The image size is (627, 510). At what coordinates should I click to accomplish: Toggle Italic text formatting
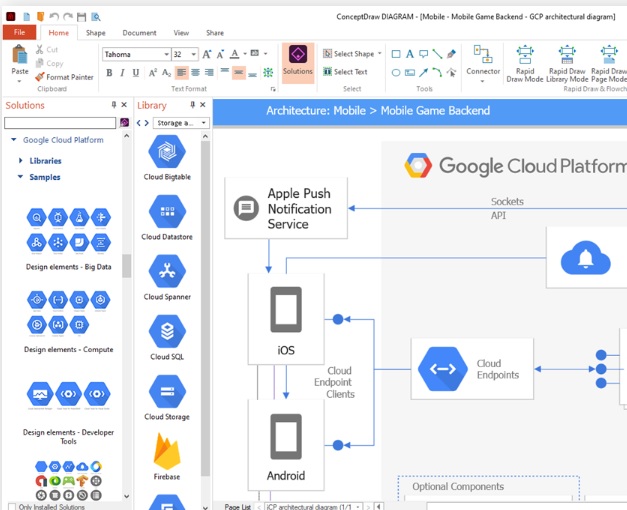pyautogui.click(x=122, y=73)
